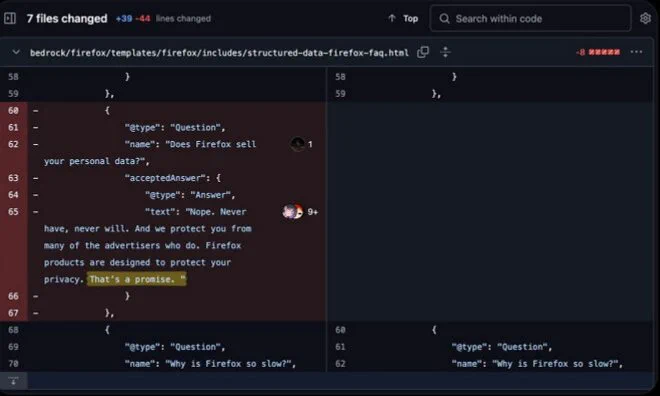The width and height of the screenshot is (660, 396).
Task: Click the "acceptedAnswer" key on line 63
Action: [165, 178]
